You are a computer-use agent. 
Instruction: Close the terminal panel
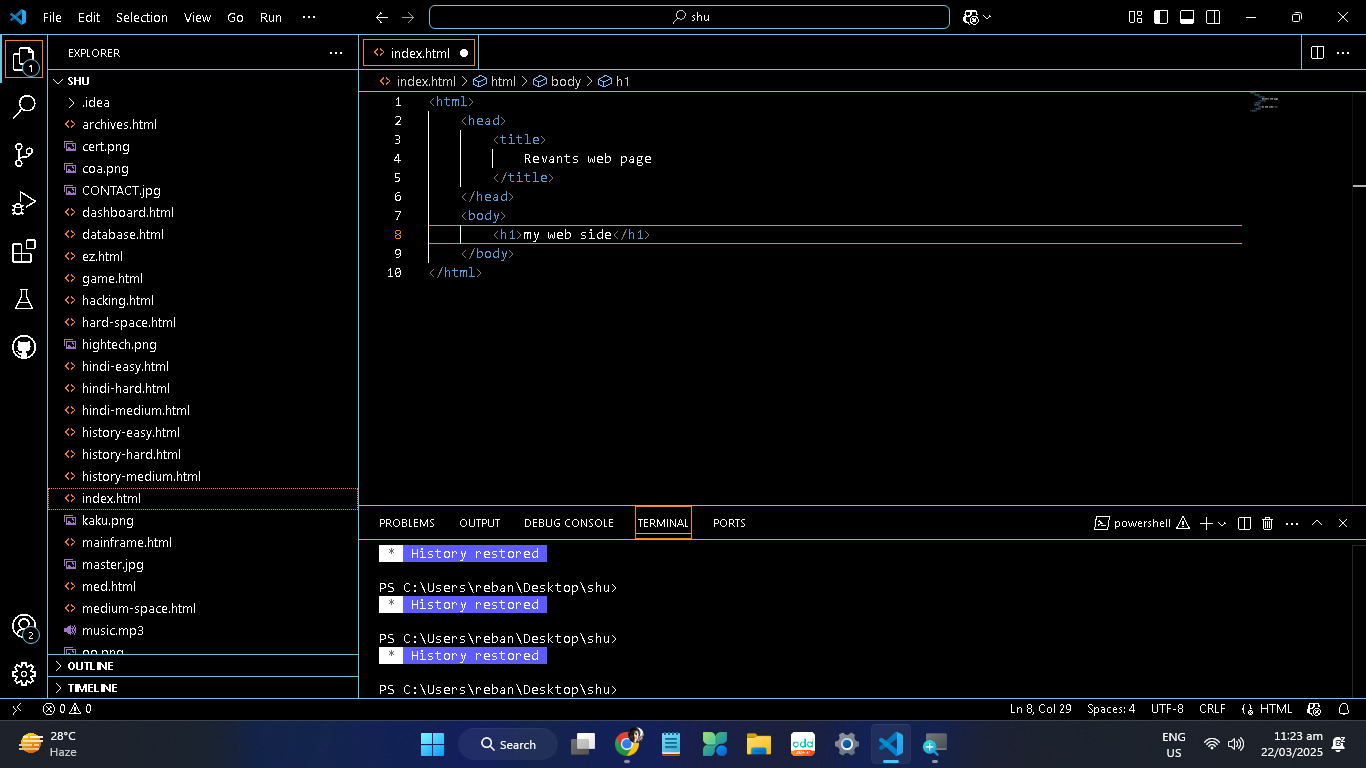tap(1343, 523)
